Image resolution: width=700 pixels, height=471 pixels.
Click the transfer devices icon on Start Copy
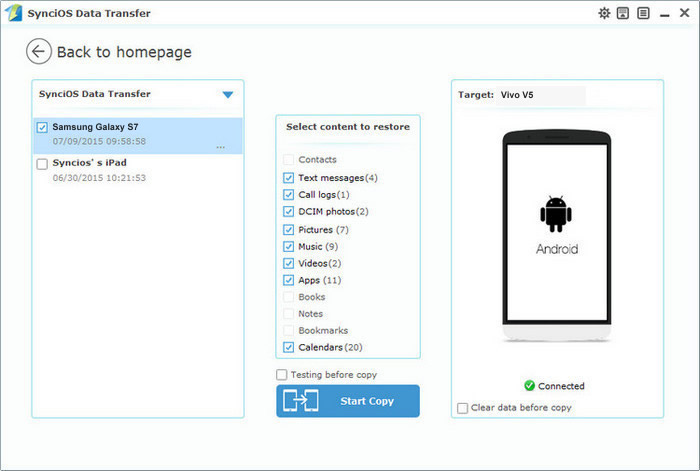(x=300, y=401)
